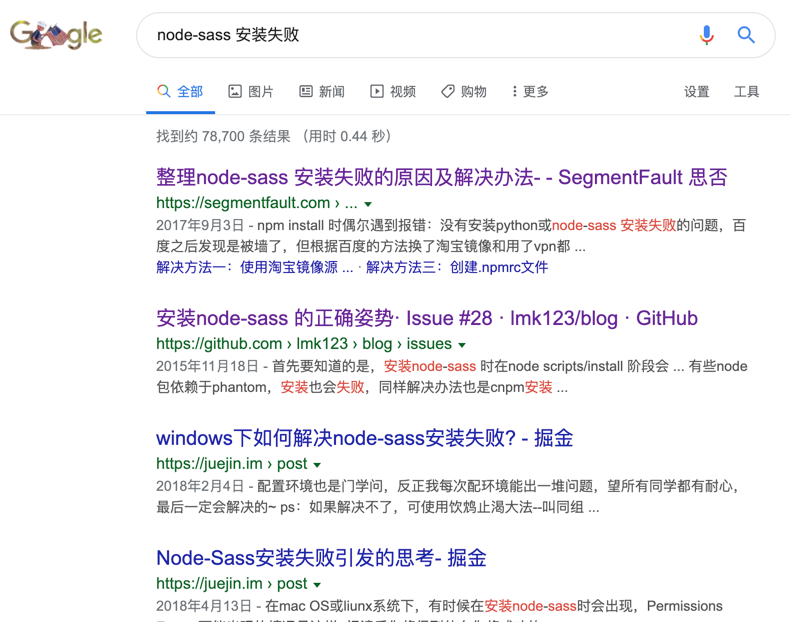Open the 图片 images tab
Viewport: 790px width, 622px height.
click(x=251, y=91)
